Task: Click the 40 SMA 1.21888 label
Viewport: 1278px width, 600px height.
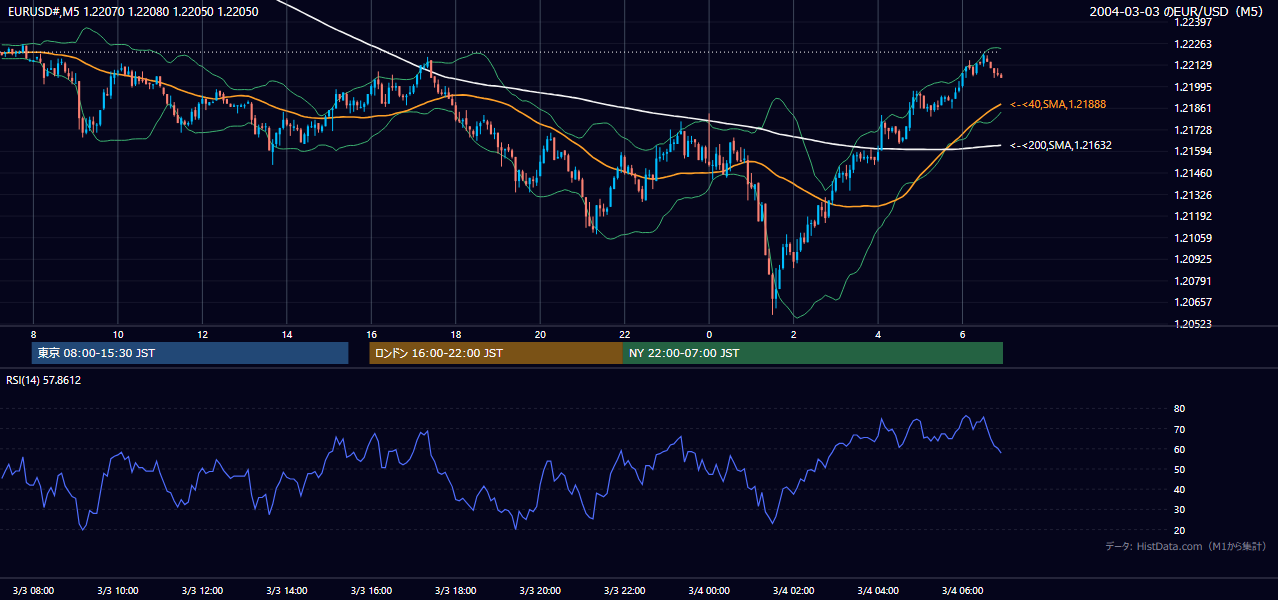Action: point(1058,104)
